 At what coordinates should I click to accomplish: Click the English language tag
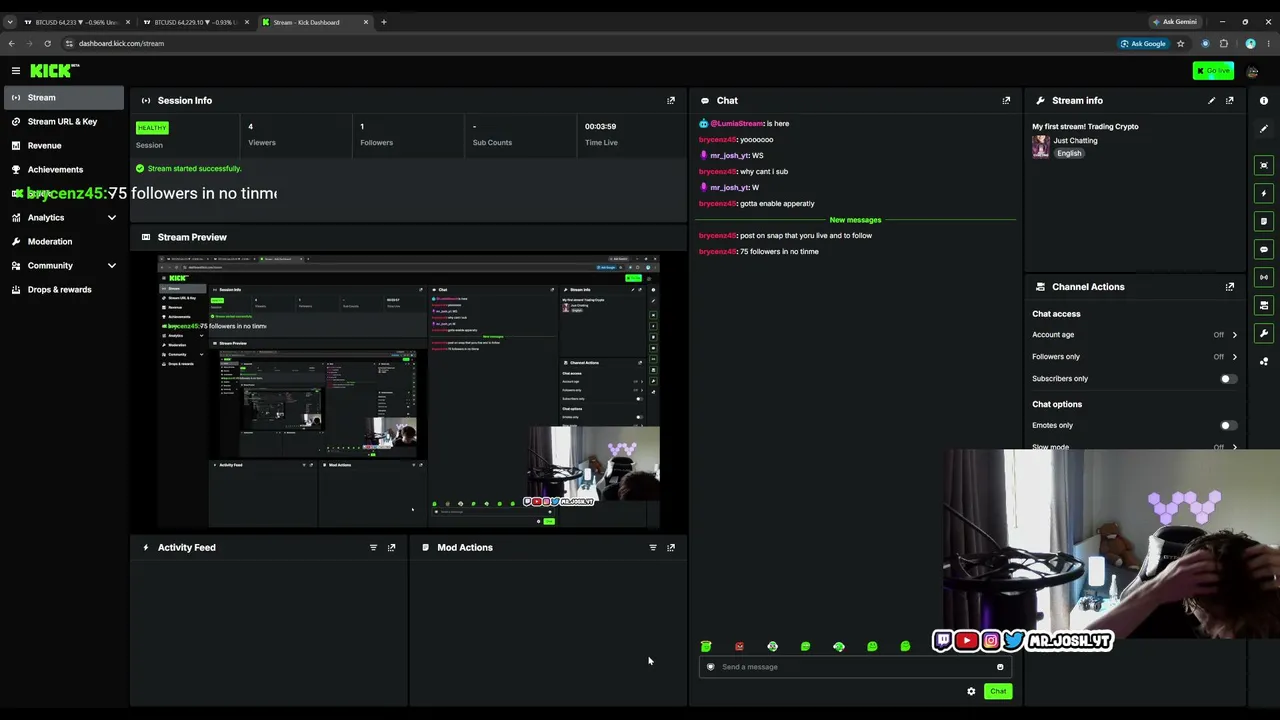tap(1069, 153)
